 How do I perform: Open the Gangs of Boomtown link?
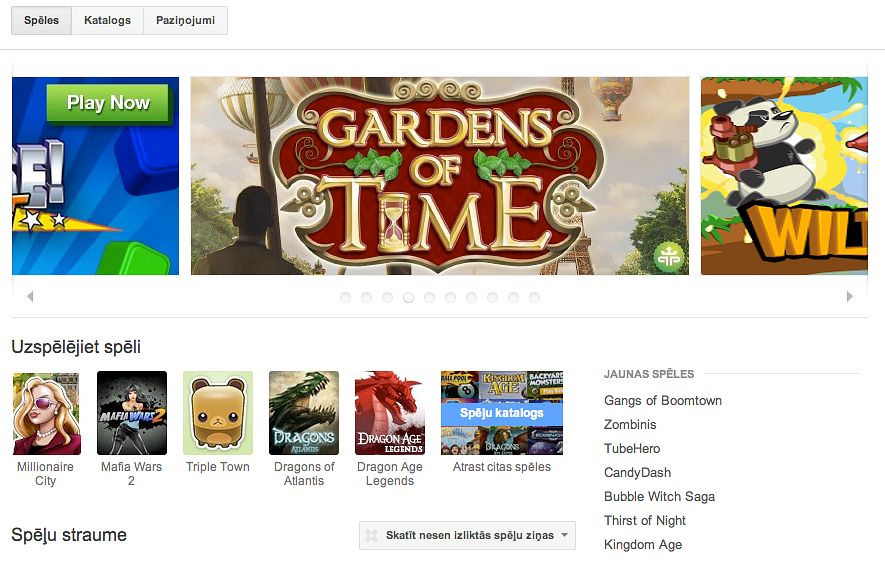(663, 401)
